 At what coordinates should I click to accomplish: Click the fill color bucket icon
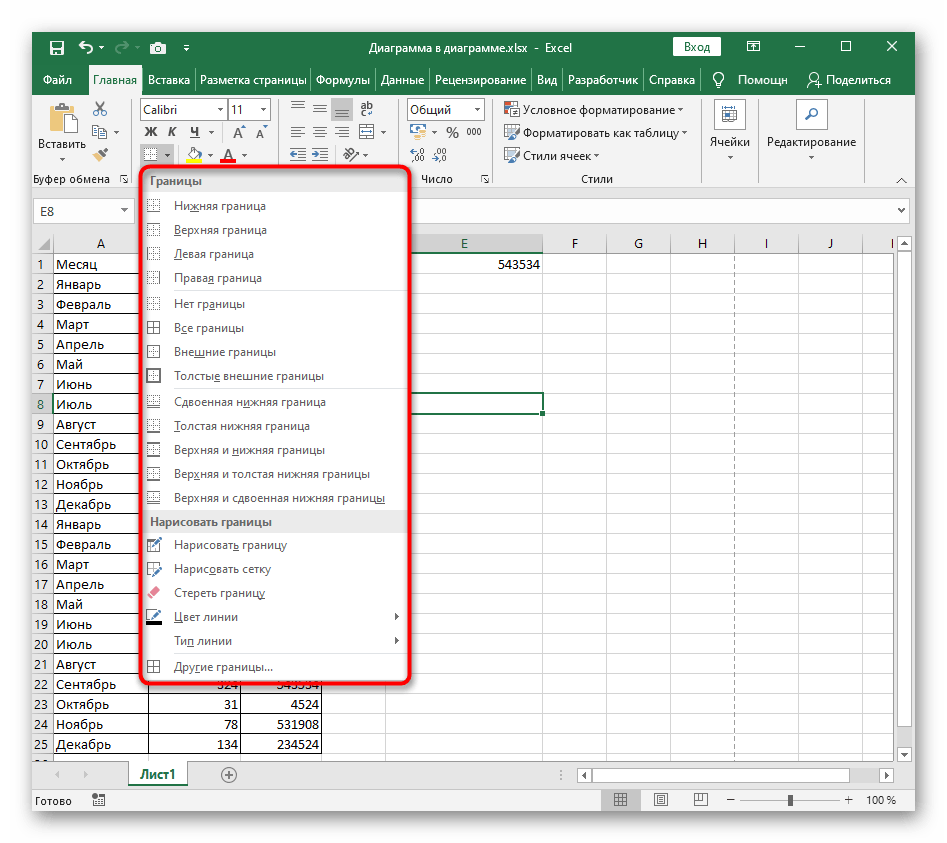point(194,154)
